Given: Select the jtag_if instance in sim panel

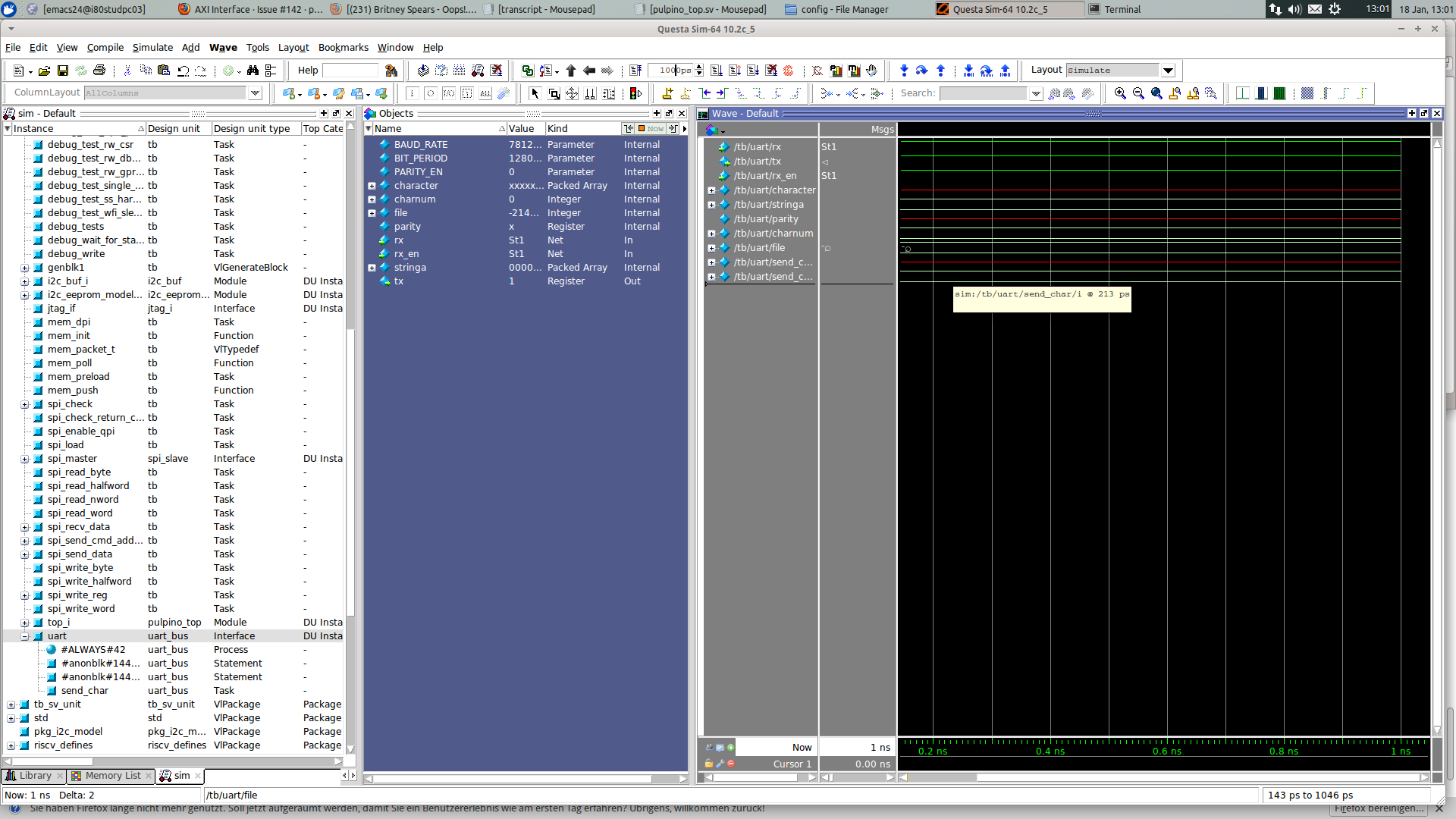Looking at the screenshot, I should pyautogui.click(x=61, y=308).
